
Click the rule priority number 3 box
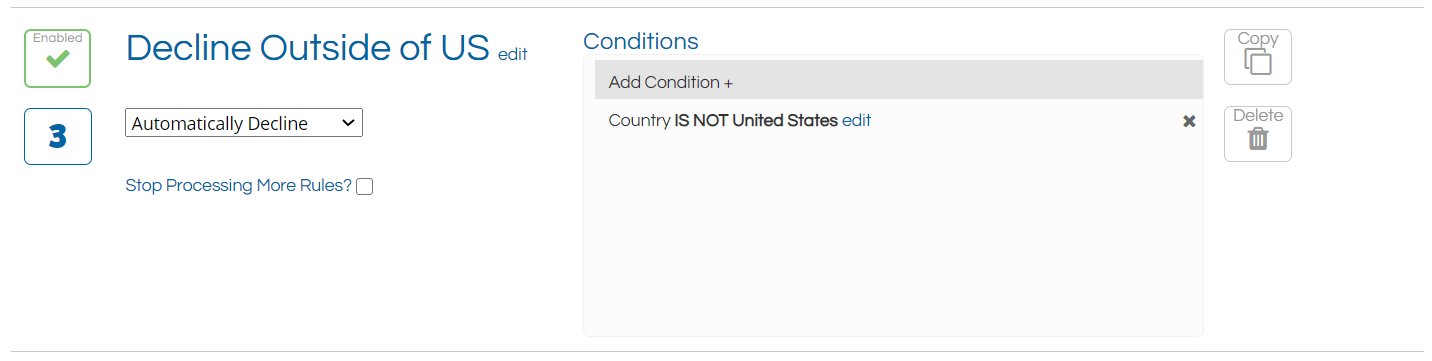pyautogui.click(x=58, y=136)
